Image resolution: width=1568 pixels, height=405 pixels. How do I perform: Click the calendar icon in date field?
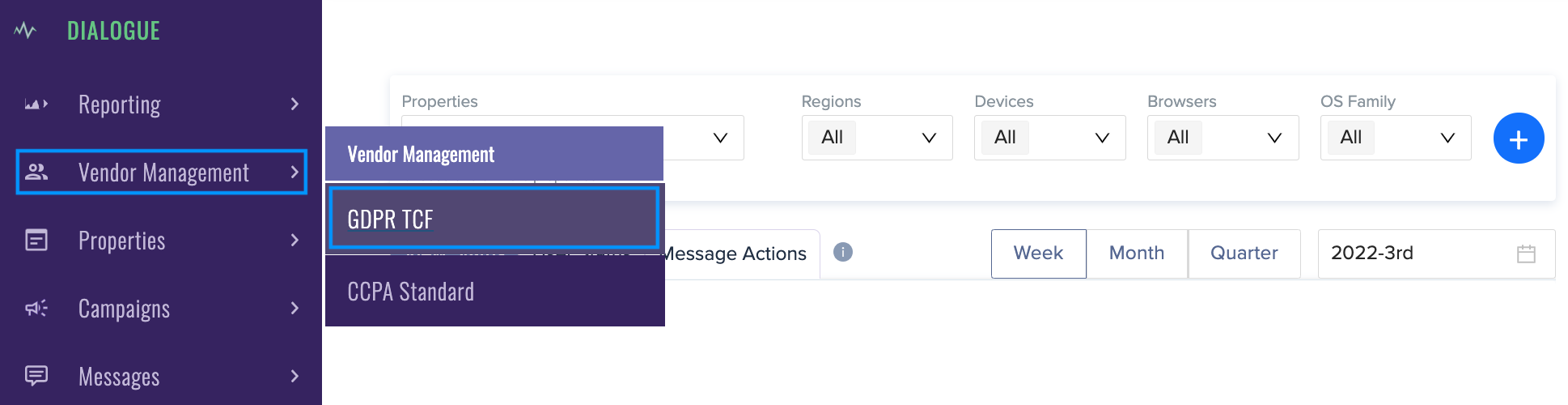pos(1526,254)
